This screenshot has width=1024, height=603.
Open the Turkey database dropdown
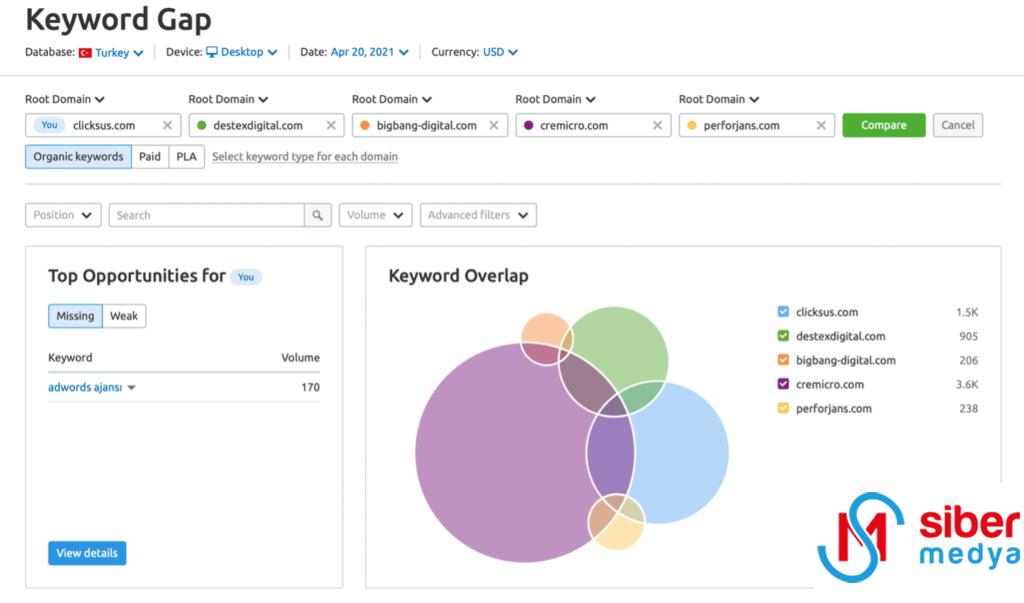[x=119, y=53]
